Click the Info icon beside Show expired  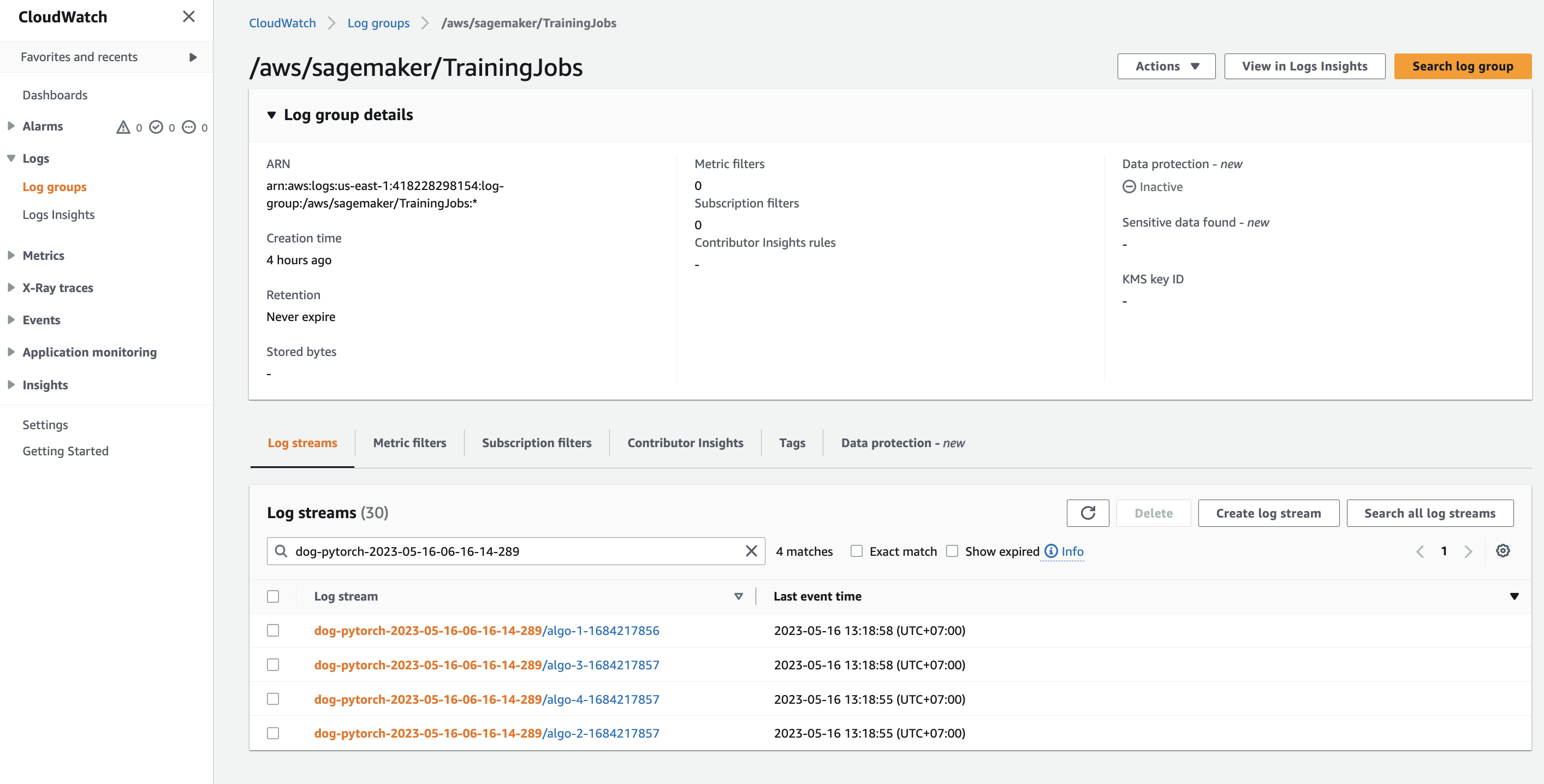pyautogui.click(x=1050, y=551)
